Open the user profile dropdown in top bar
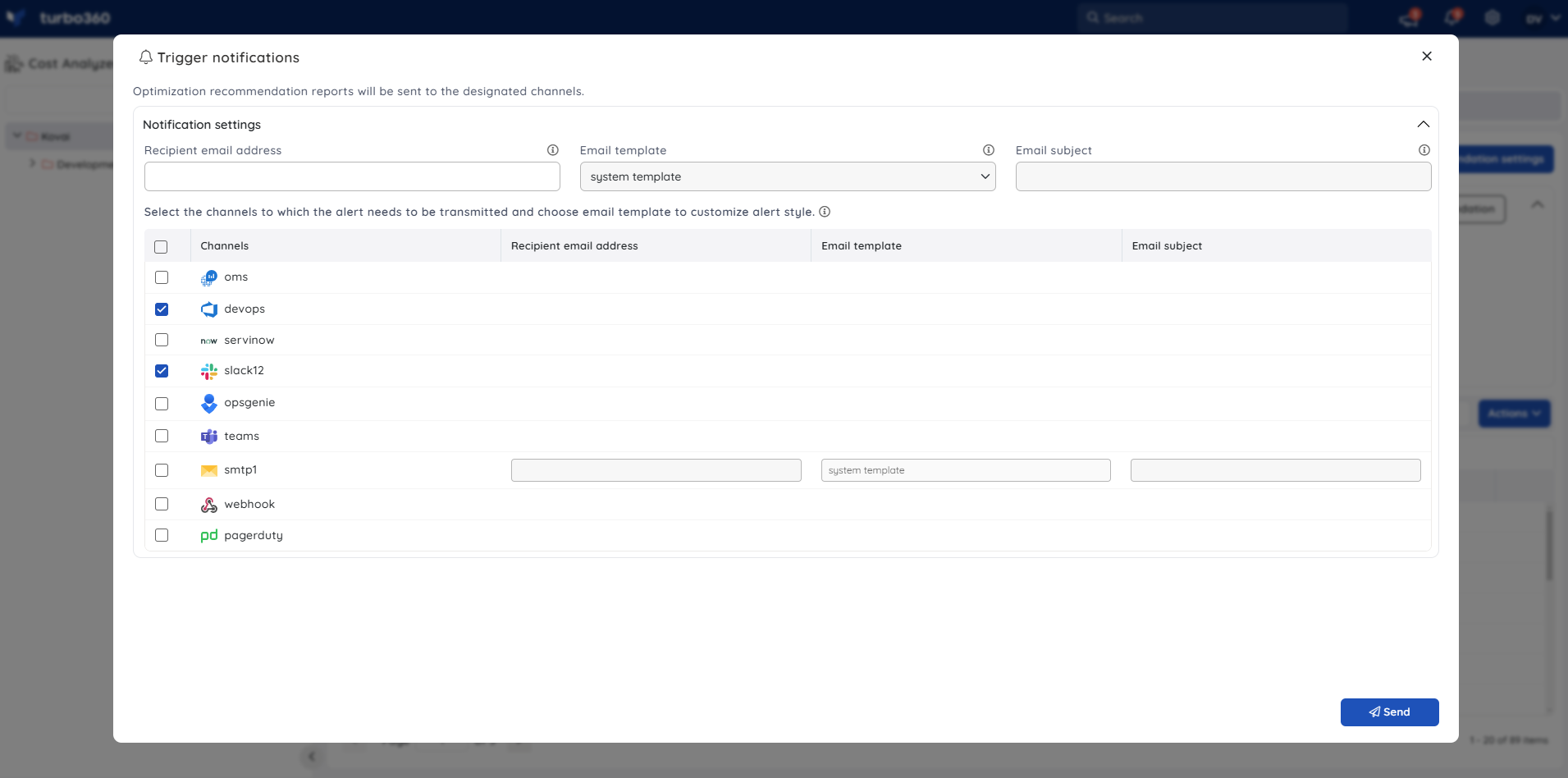This screenshot has width=1568, height=778. pyautogui.click(x=1543, y=18)
